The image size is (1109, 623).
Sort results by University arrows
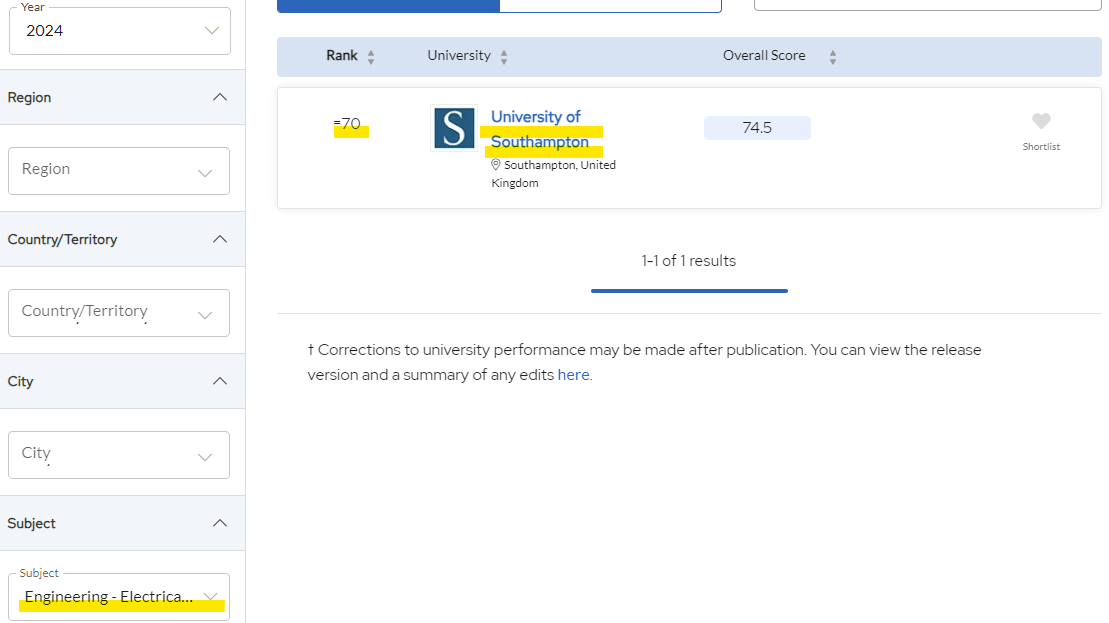[504, 57]
